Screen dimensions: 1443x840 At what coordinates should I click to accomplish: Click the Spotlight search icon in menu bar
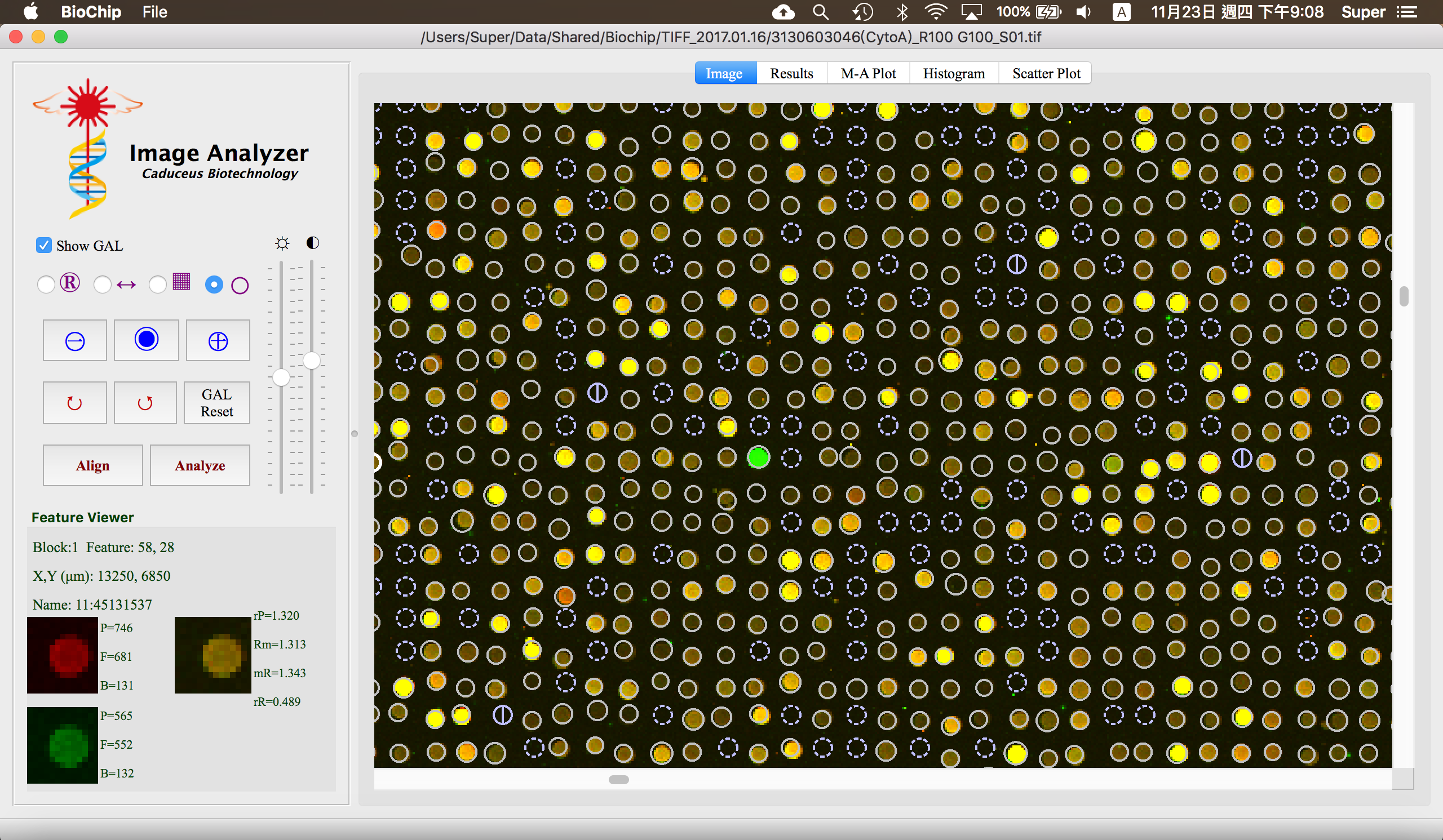point(820,11)
